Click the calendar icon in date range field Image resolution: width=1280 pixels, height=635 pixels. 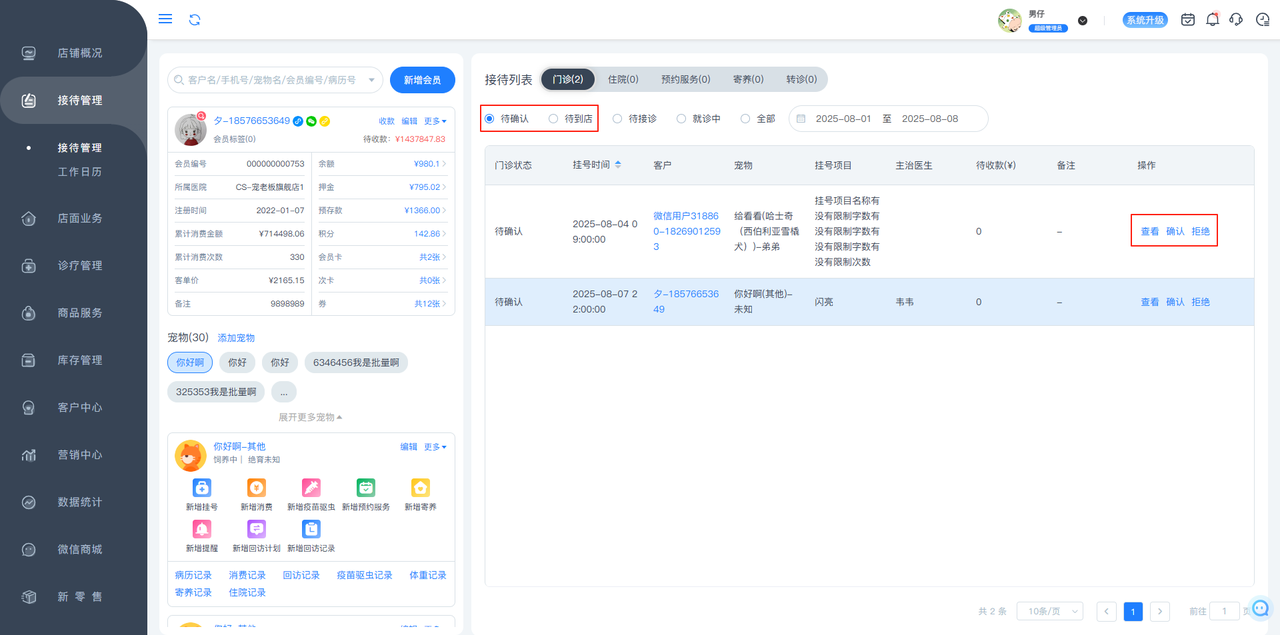pos(801,119)
